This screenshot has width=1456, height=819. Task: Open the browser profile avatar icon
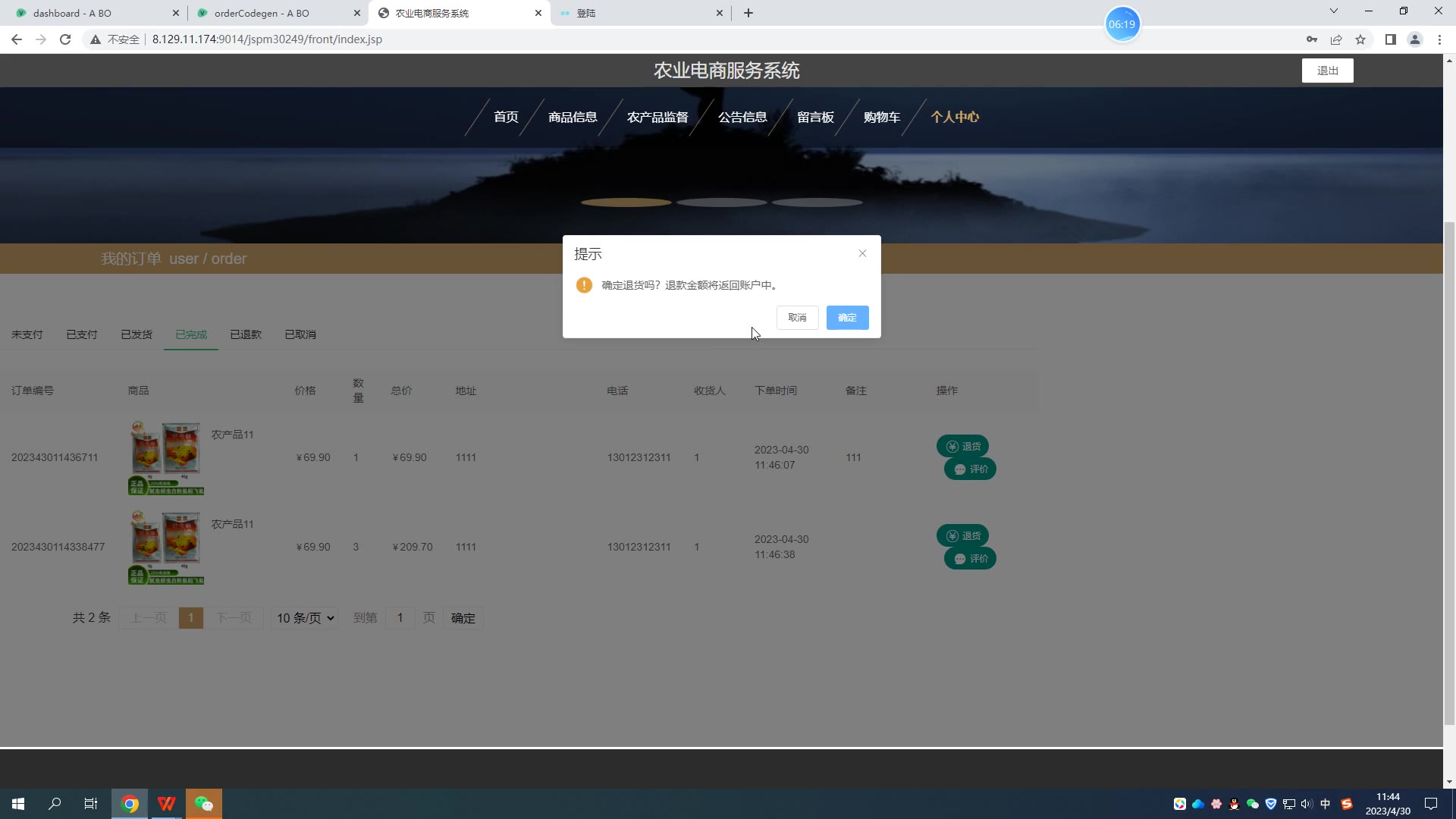[1414, 39]
